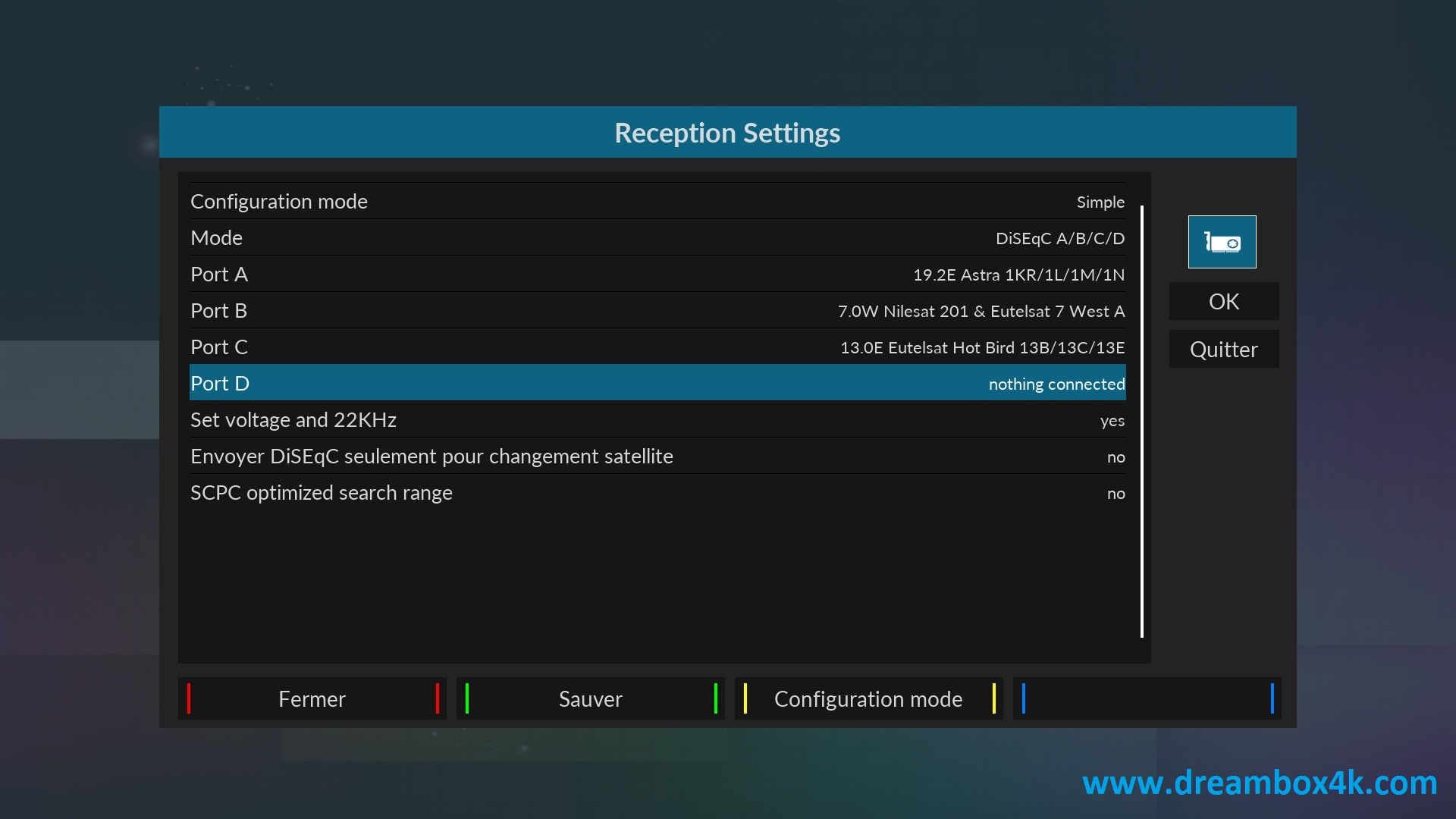
Task: Change the Simple configuration mode value
Action: coord(1100,202)
